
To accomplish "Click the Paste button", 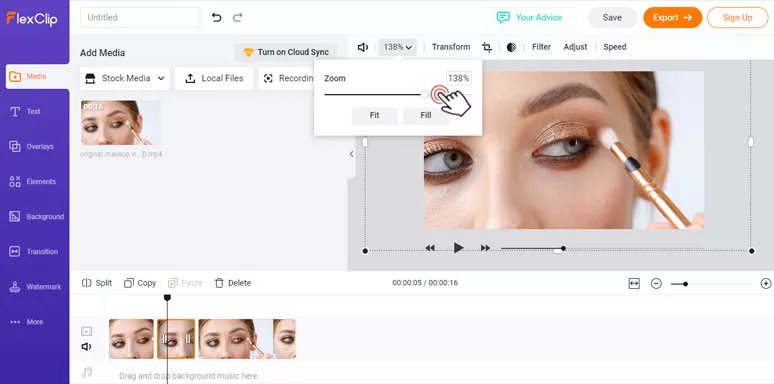I will click(185, 283).
